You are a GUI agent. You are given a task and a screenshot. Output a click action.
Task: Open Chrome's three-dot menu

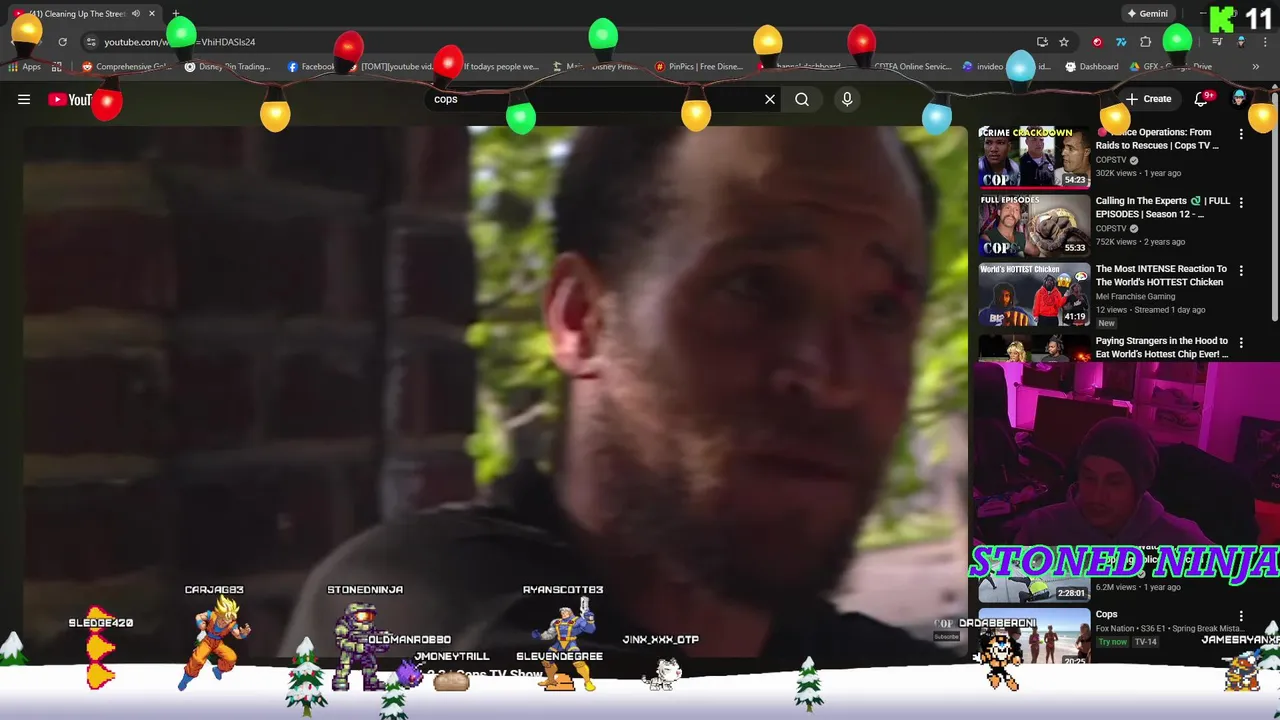pyautogui.click(x=1263, y=42)
